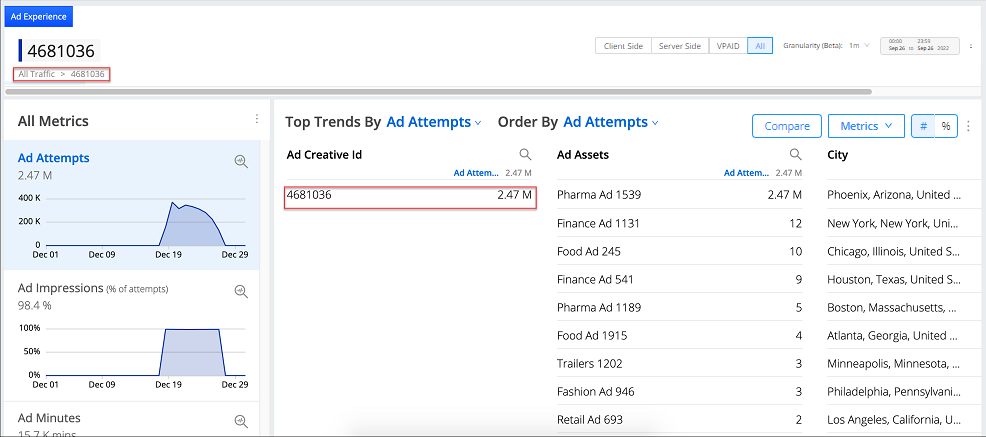Open the Ad Minutes chart zoom
This screenshot has width=986, height=437.
pyautogui.click(x=240, y=421)
